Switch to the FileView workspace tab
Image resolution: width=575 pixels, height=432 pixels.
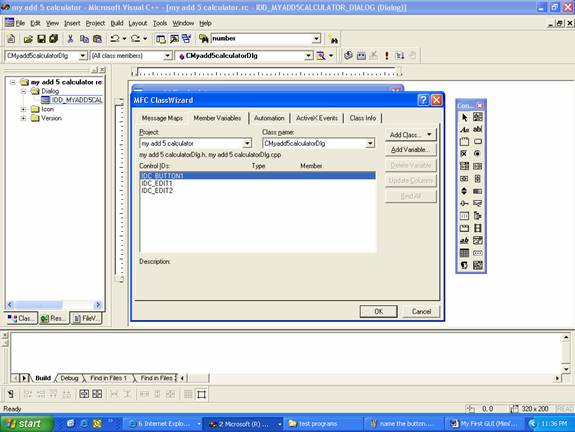pyautogui.click(x=86, y=318)
